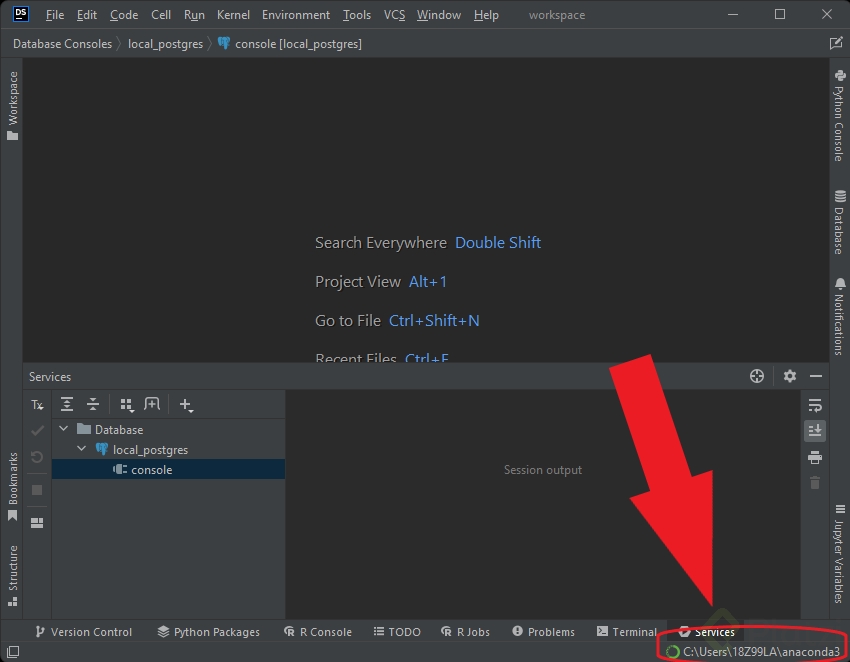The image size is (850, 662).
Task: Click Collapse All in Services toolbar
Action: 93,404
